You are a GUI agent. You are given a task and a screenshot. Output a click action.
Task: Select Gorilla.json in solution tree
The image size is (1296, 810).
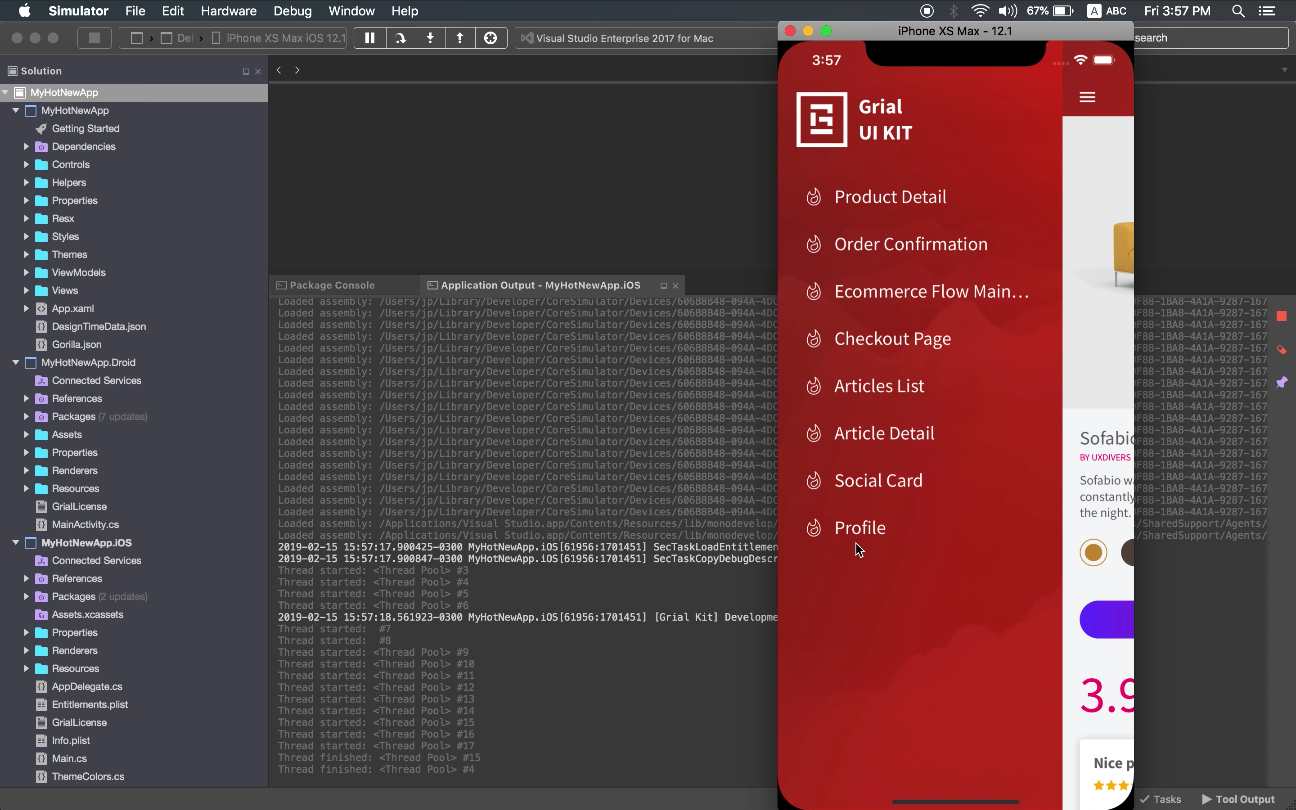76,344
